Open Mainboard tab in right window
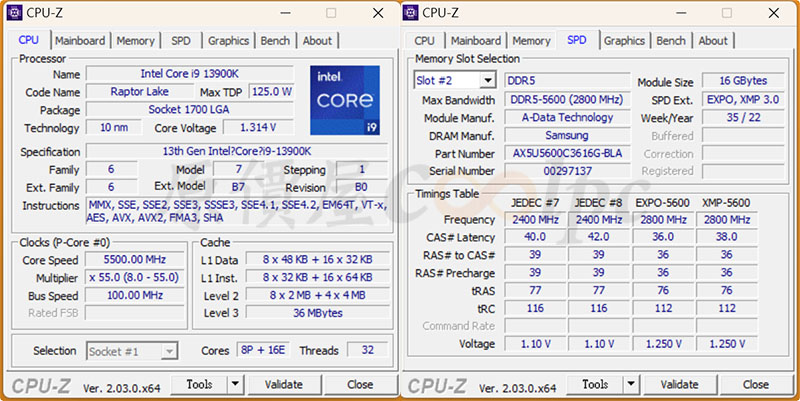 [x=476, y=41]
